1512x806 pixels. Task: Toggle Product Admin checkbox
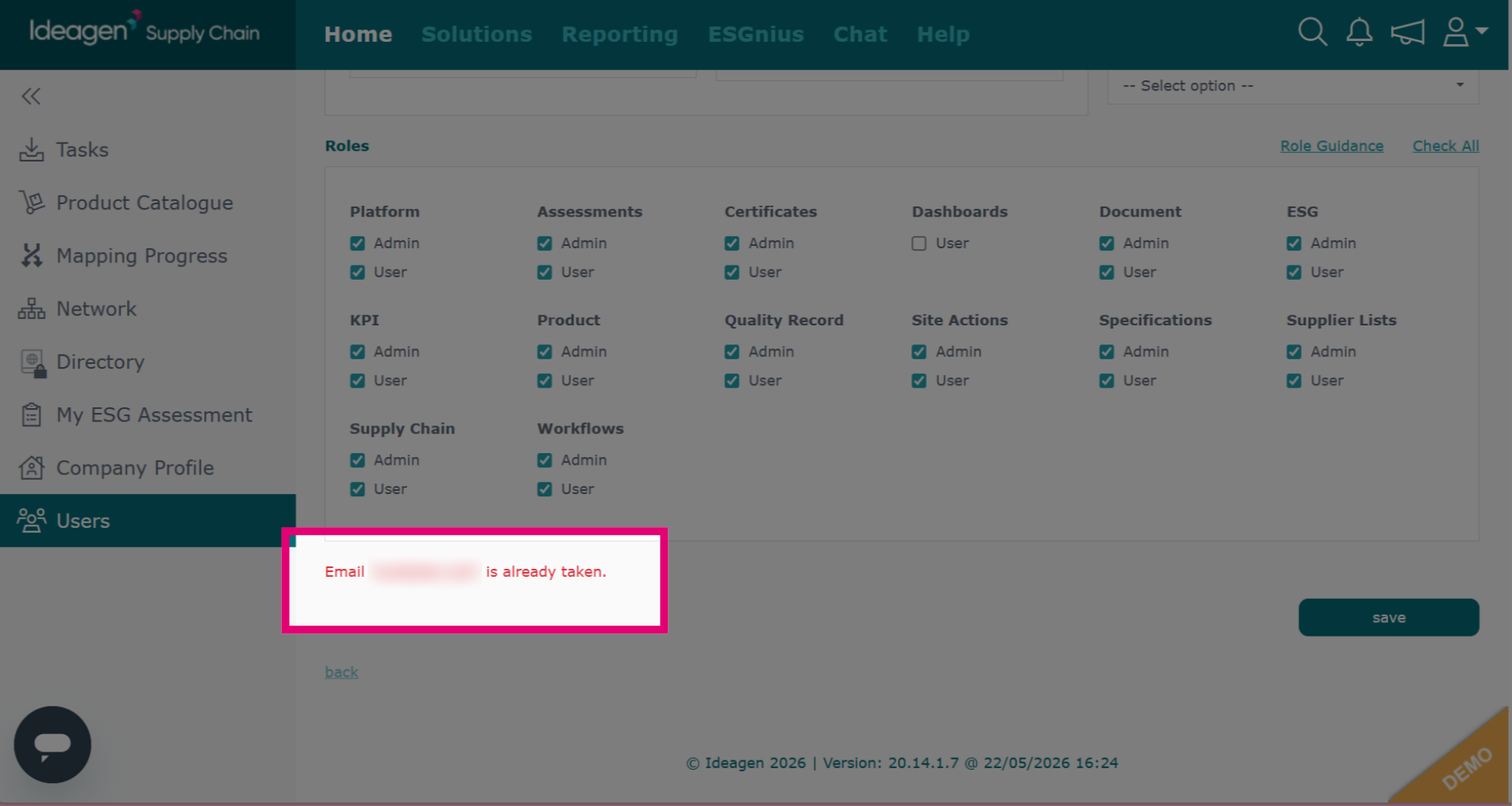[545, 352]
